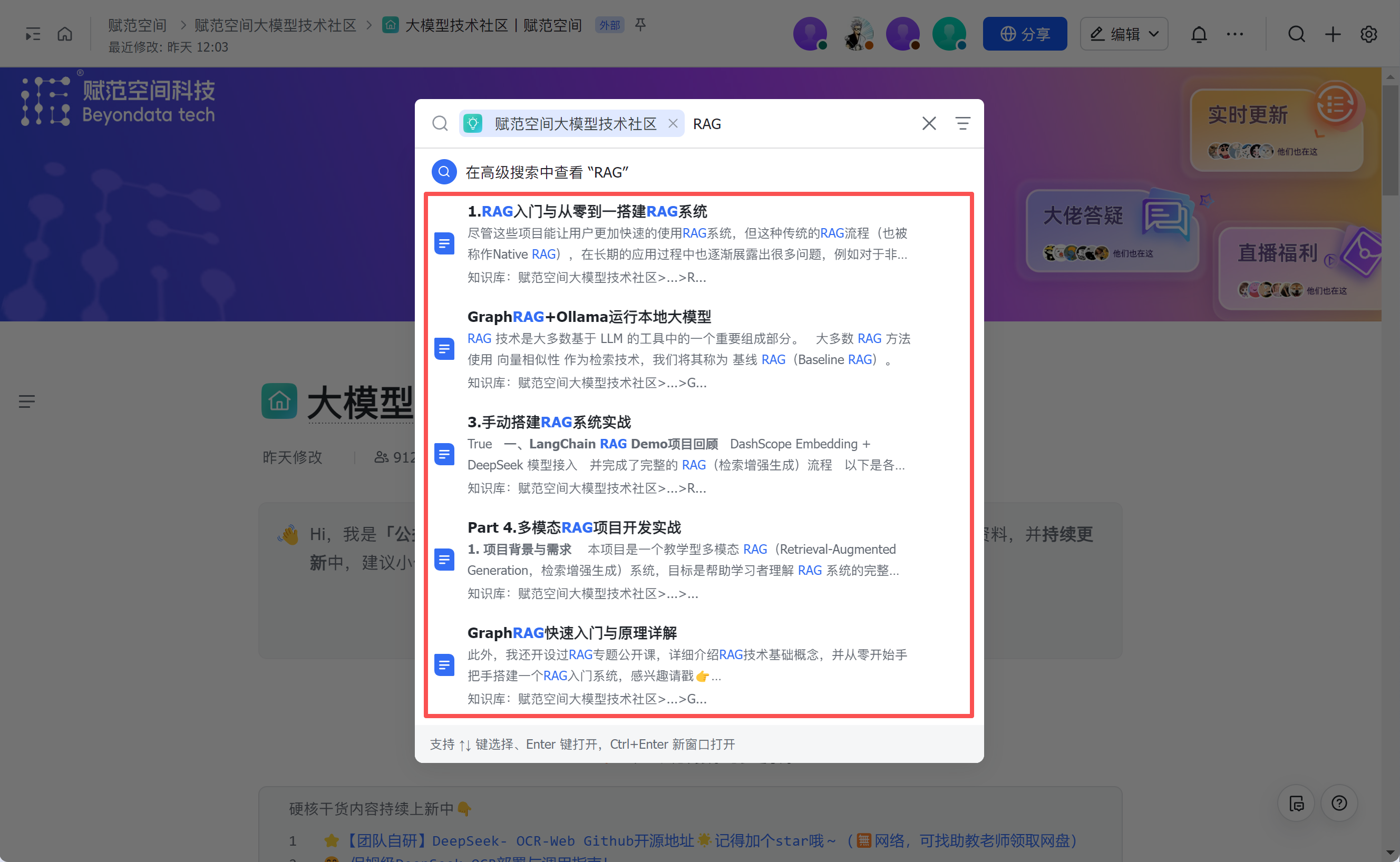Viewport: 1400px width, 862px height.
Task: Open the 大佬答疑 card
Action: (1112, 230)
